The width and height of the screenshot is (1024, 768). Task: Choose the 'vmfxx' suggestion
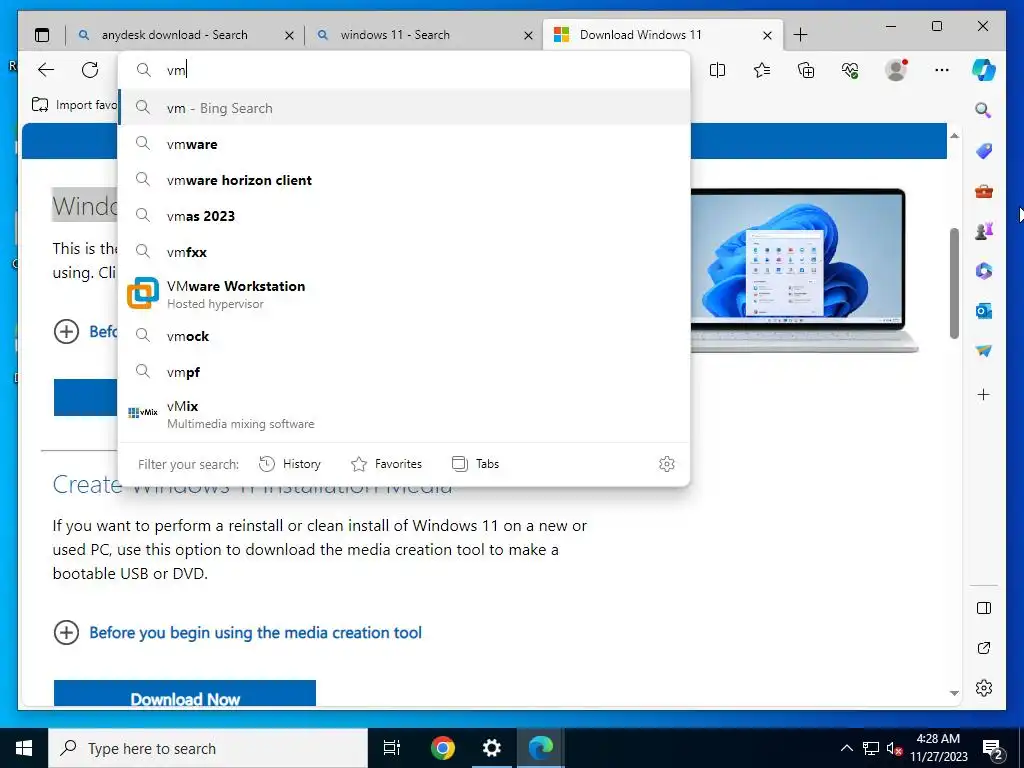[404, 251]
